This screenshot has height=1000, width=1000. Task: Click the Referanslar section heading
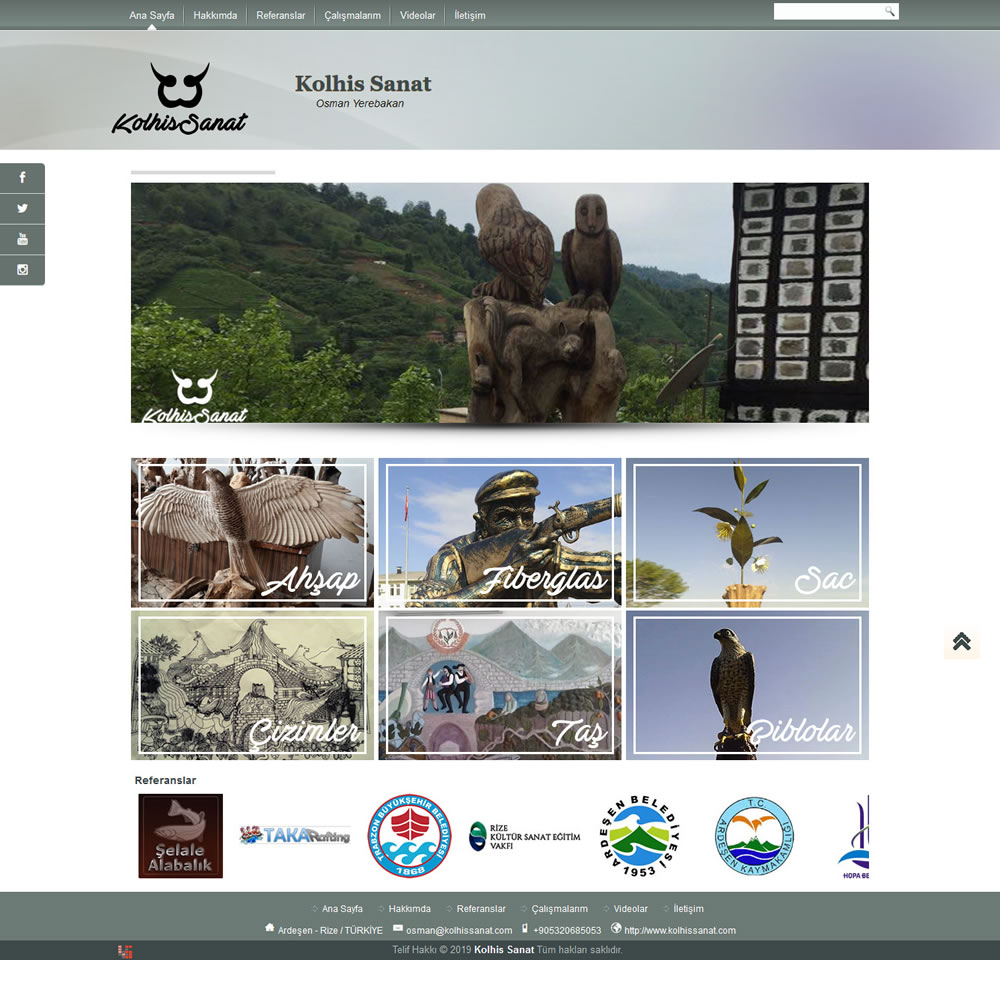165,780
